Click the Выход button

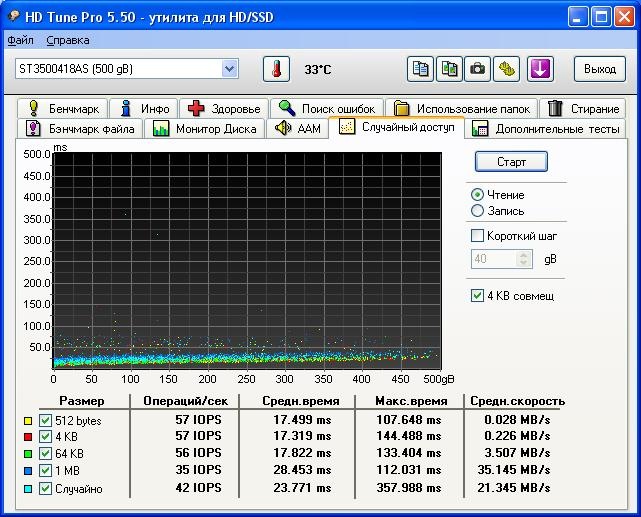coord(599,69)
